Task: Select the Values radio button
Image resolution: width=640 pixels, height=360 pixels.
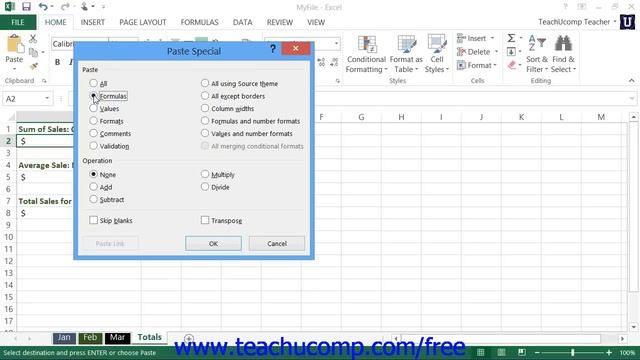Action: [93, 108]
